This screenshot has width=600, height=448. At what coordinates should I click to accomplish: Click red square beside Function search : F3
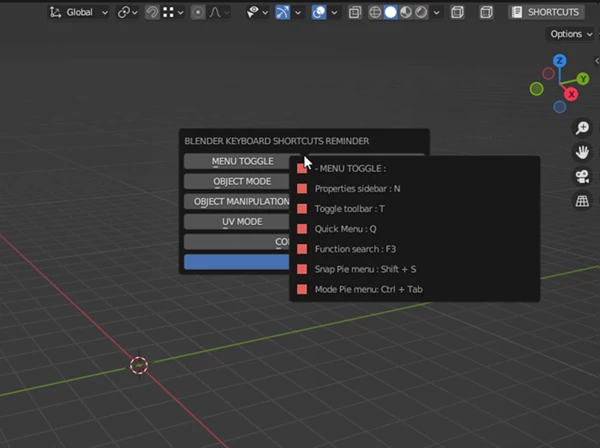pos(302,249)
